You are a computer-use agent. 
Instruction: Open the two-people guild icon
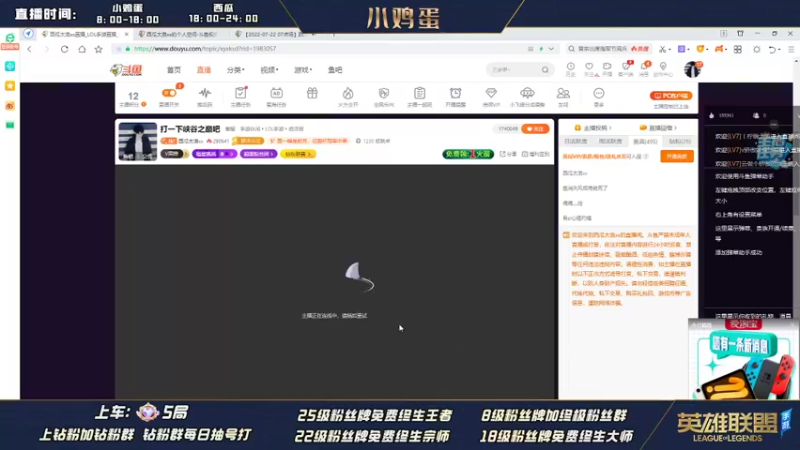tap(563, 93)
